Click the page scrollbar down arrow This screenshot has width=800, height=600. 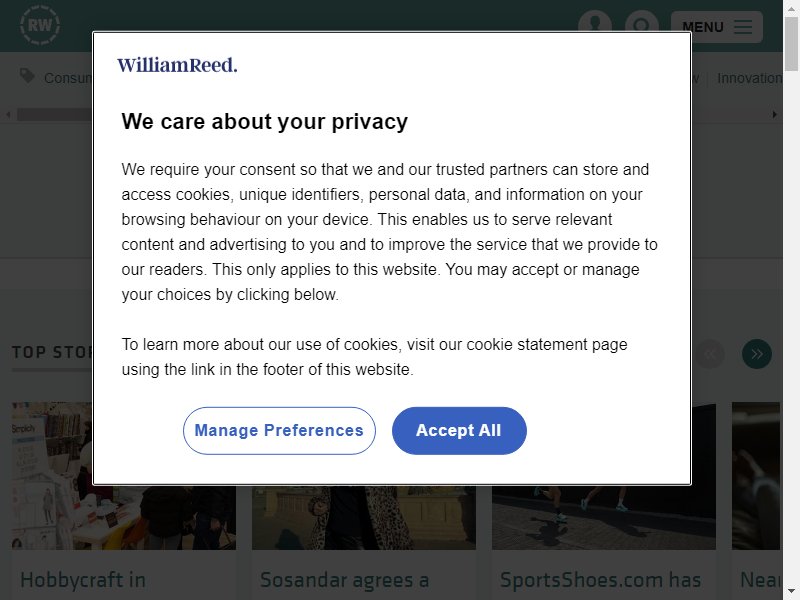(791, 592)
